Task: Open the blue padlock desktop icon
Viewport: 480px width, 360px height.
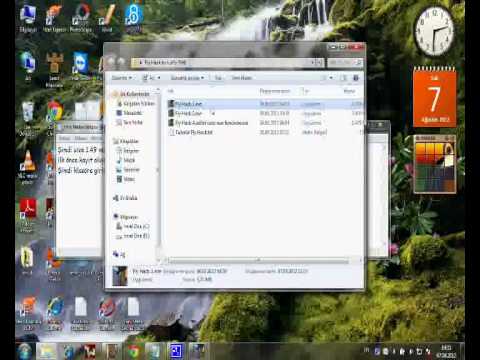Action: 134,18
